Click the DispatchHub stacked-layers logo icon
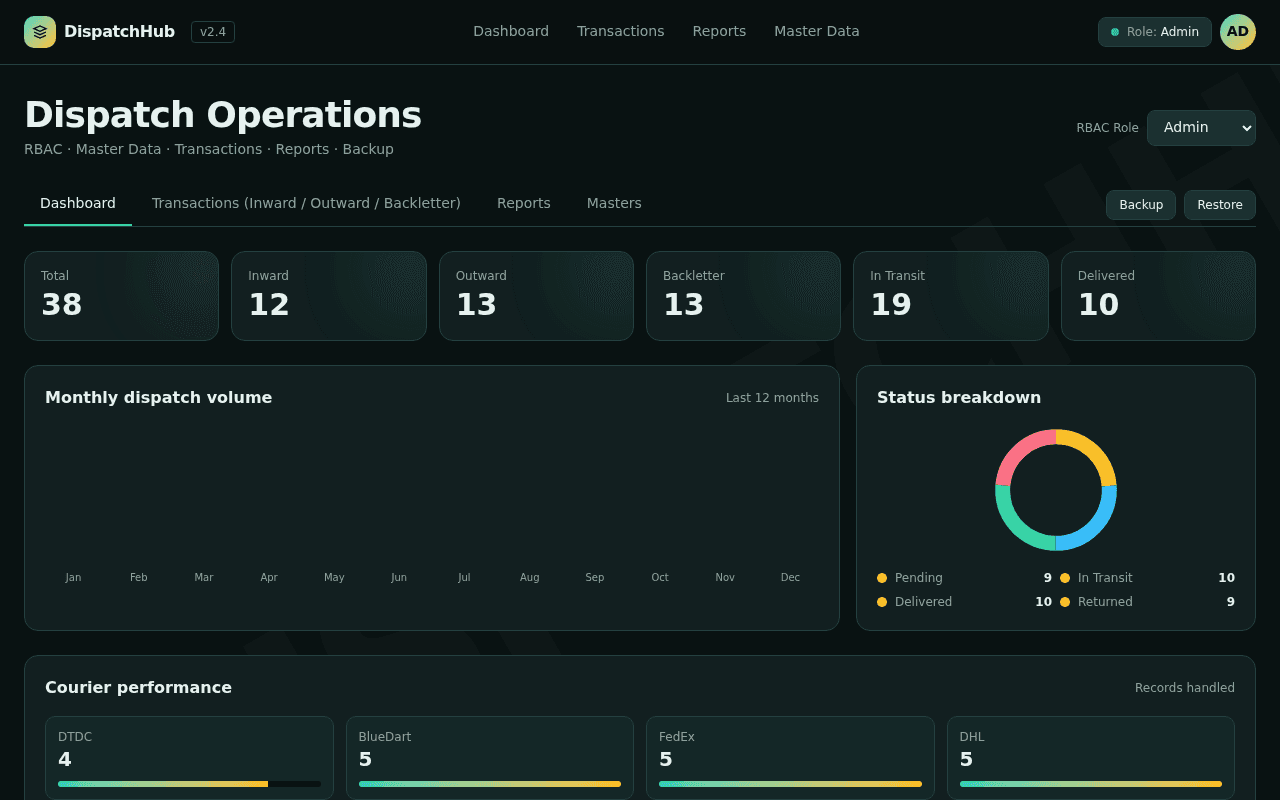The image size is (1280, 800). 40,32
